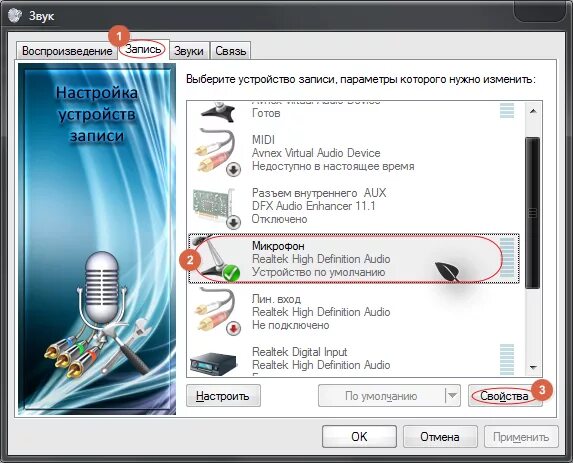Click the device list scrollbar thumb
This screenshot has height=463, width=573.
tap(533, 213)
